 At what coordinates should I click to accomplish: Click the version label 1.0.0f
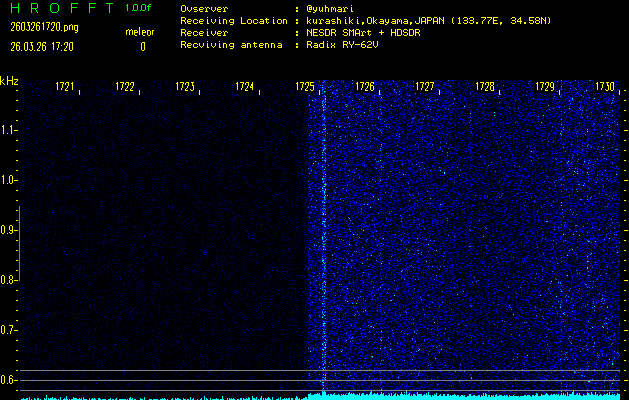(138, 8)
